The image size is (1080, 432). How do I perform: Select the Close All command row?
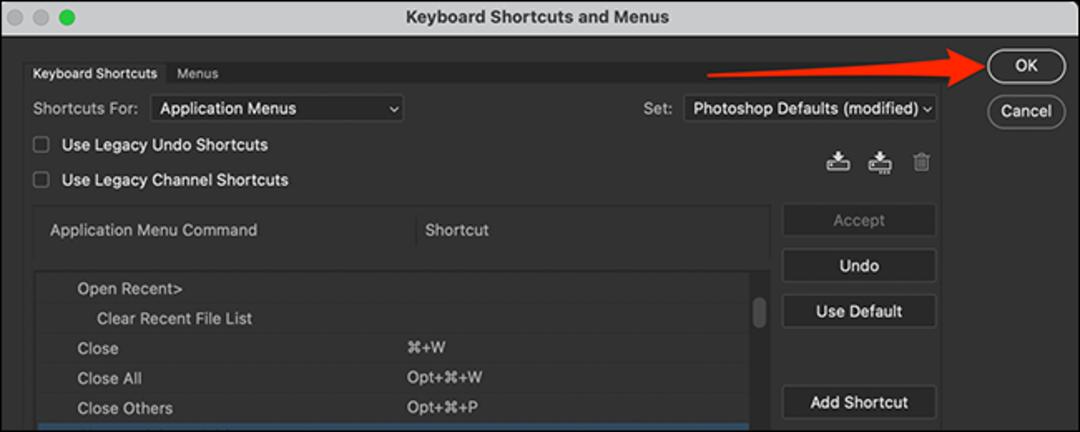pos(393,378)
